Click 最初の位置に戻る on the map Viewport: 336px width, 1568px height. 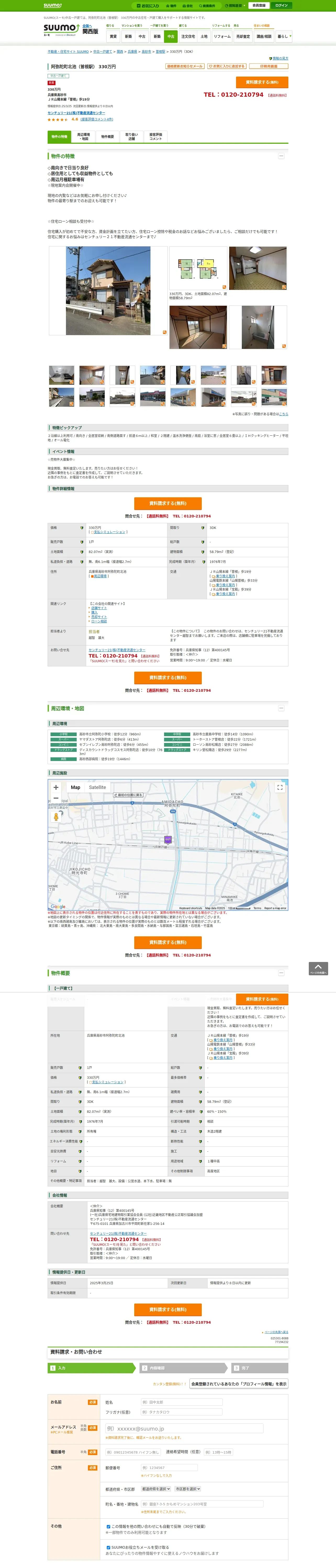pyautogui.click(x=128, y=795)
